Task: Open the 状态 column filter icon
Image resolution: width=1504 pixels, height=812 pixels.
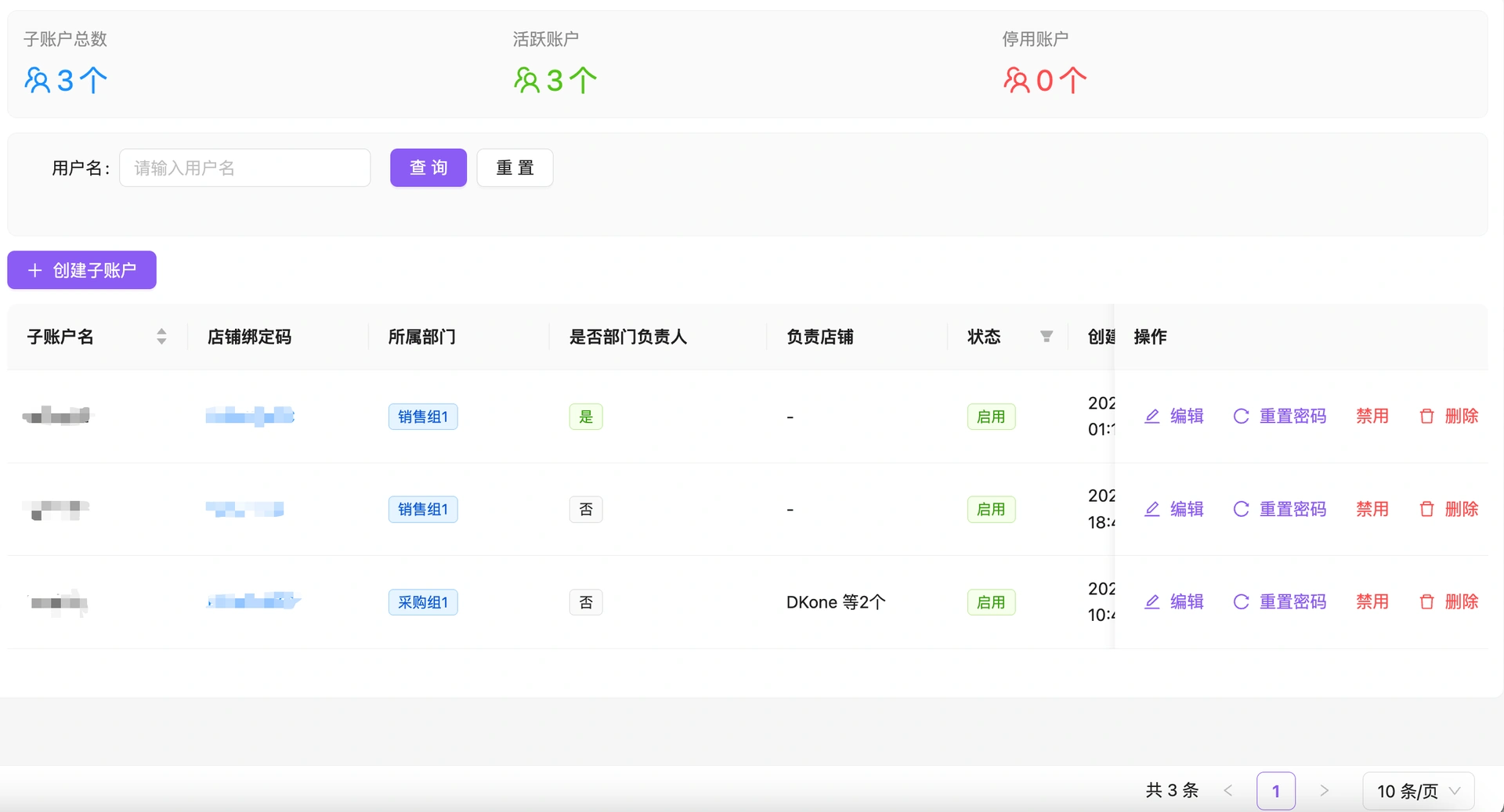Action: pos(1047,337)
